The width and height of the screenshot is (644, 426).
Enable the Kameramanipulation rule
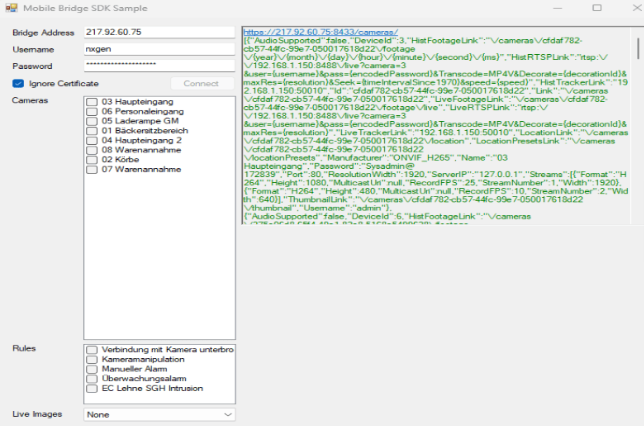pyautogui.click(x=92, y=358)
